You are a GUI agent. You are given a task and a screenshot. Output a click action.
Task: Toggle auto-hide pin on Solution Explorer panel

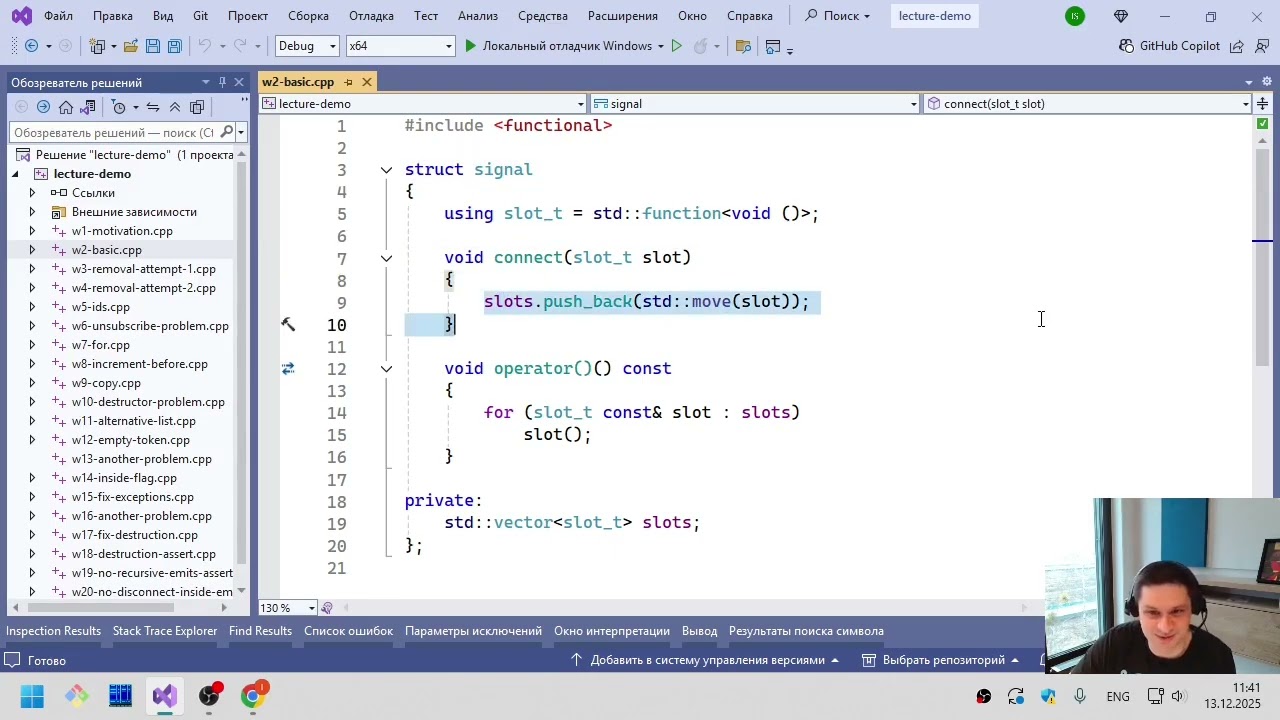click(x=222, y=82)
